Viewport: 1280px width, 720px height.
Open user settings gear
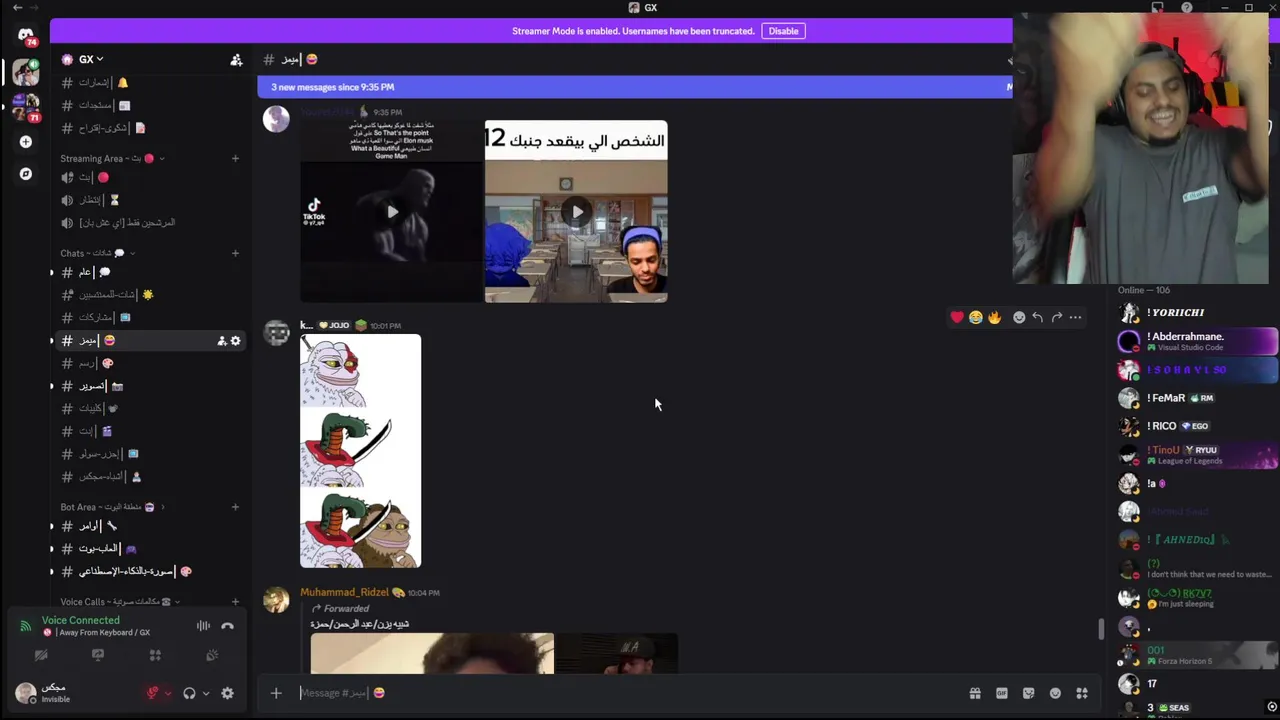227,693
